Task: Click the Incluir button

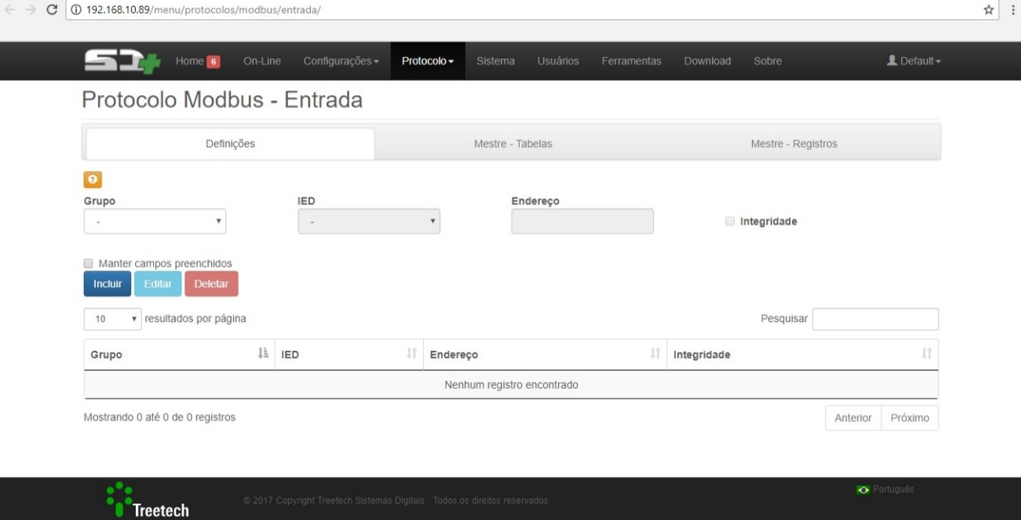Action: click(107, 284)
